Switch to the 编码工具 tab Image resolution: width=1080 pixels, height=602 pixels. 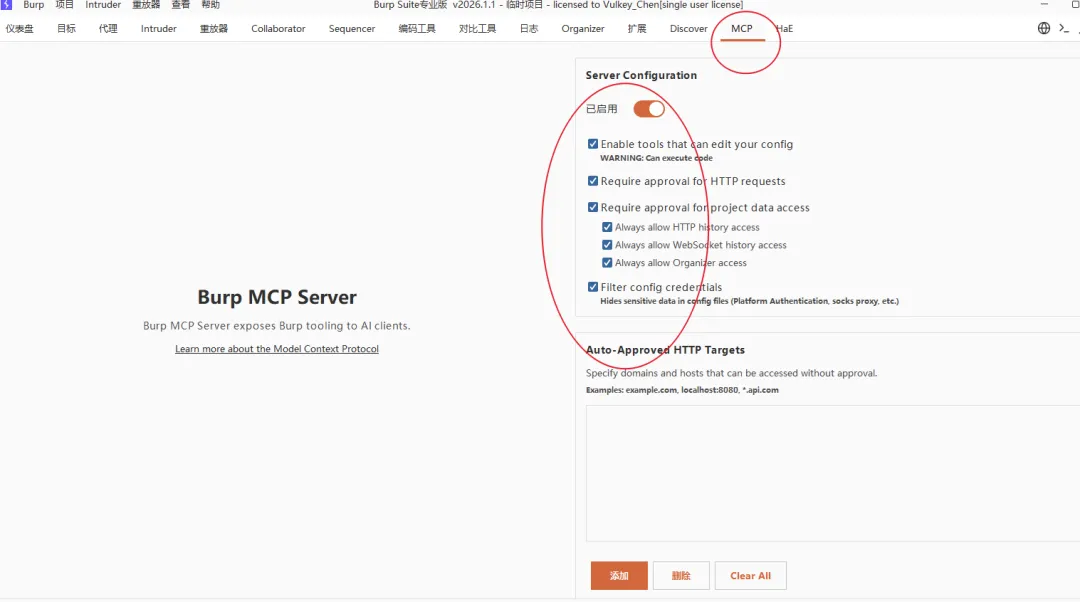click(x=417, y=29)
